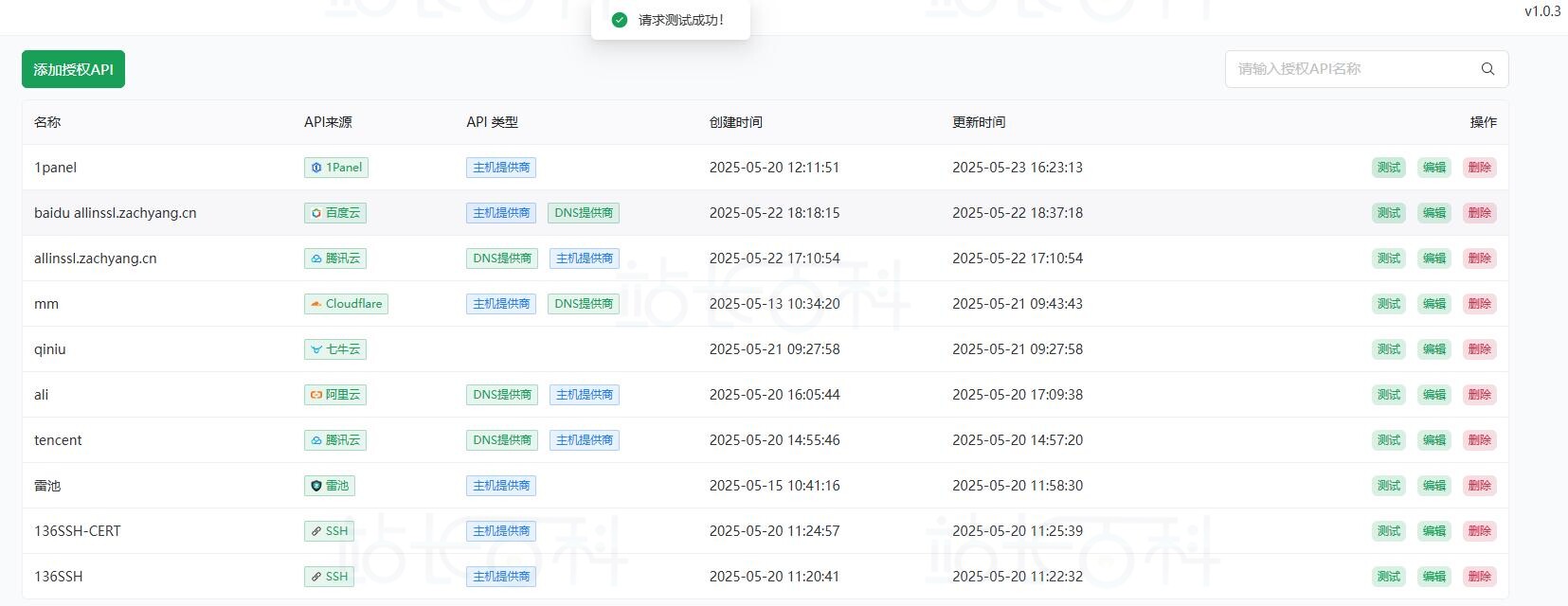Click the 136SSH-CERT name cell
Image resolution: width=1568 pixels, height=606 pixels.
[x=78, y=531]
